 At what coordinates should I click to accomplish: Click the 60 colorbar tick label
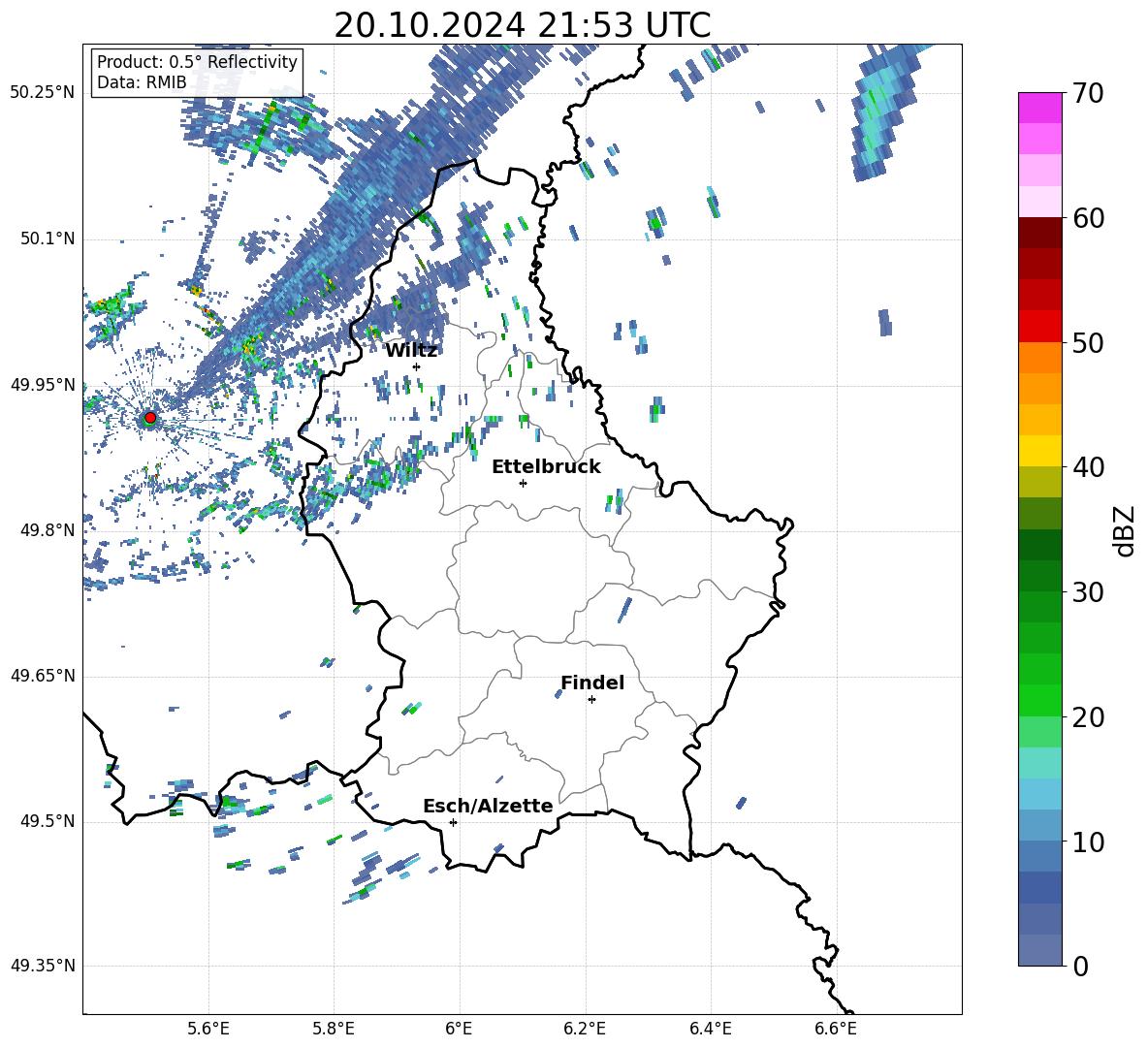1087,218
